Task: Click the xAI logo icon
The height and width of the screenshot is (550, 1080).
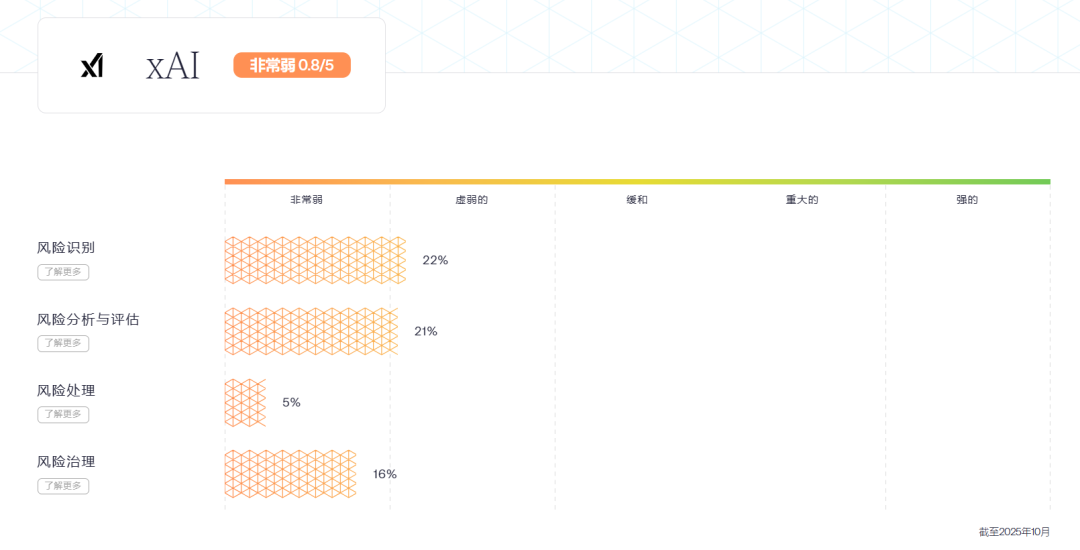Action: [92, 66]
